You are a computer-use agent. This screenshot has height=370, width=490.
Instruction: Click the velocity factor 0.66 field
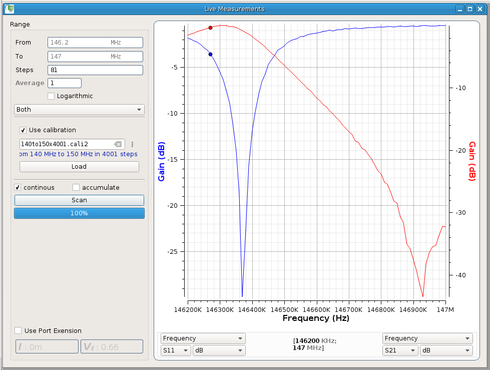112,347
